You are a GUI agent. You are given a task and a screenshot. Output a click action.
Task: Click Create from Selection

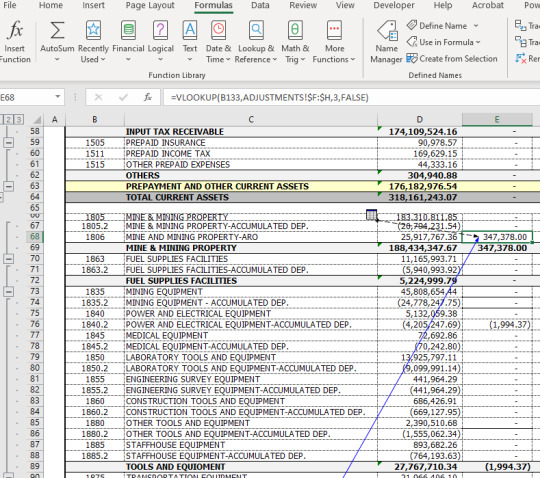click(x=452, y=59)
